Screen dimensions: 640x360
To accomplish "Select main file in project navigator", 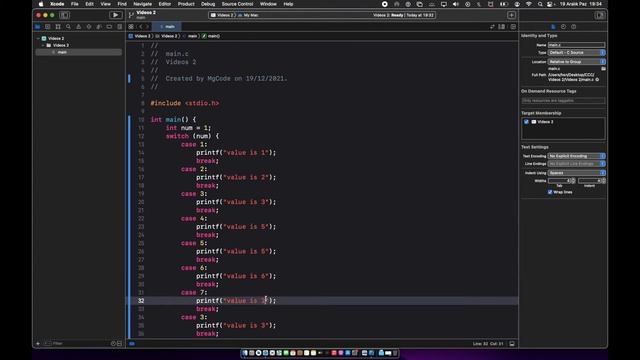I will point(78,52).
